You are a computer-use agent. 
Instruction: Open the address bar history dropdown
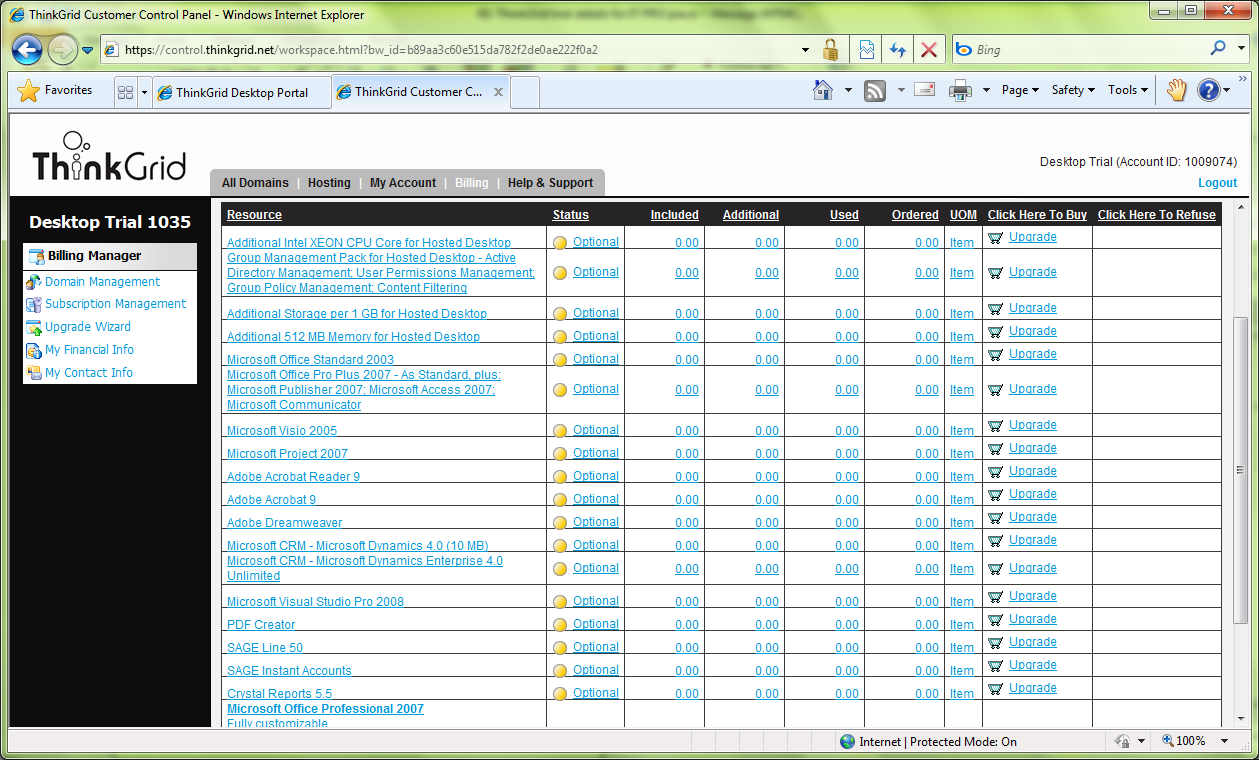pyautogui.click(x=806, y=49)
